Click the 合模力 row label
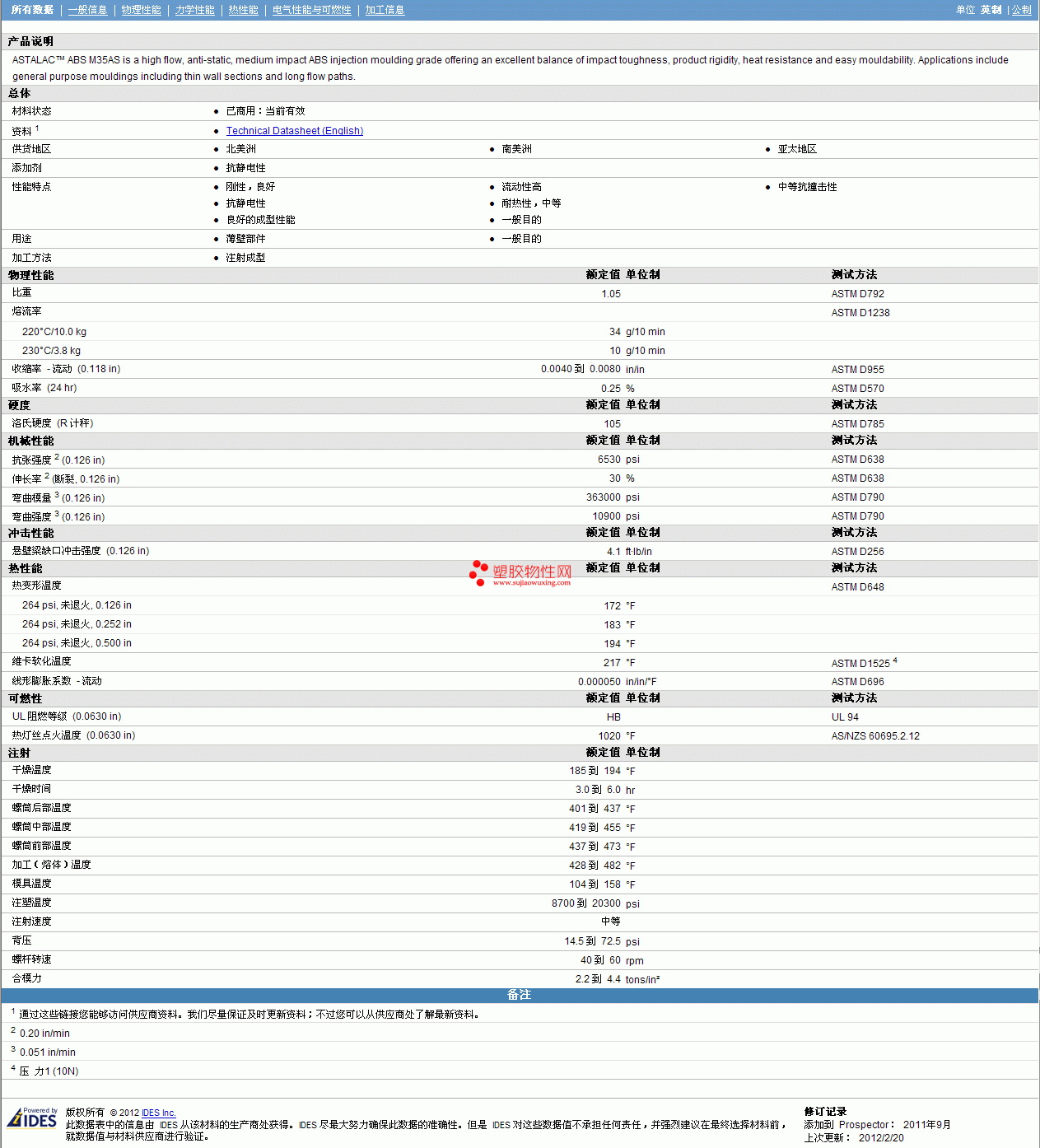Screen dimensions: 1040x1148 tap(26, 978)
